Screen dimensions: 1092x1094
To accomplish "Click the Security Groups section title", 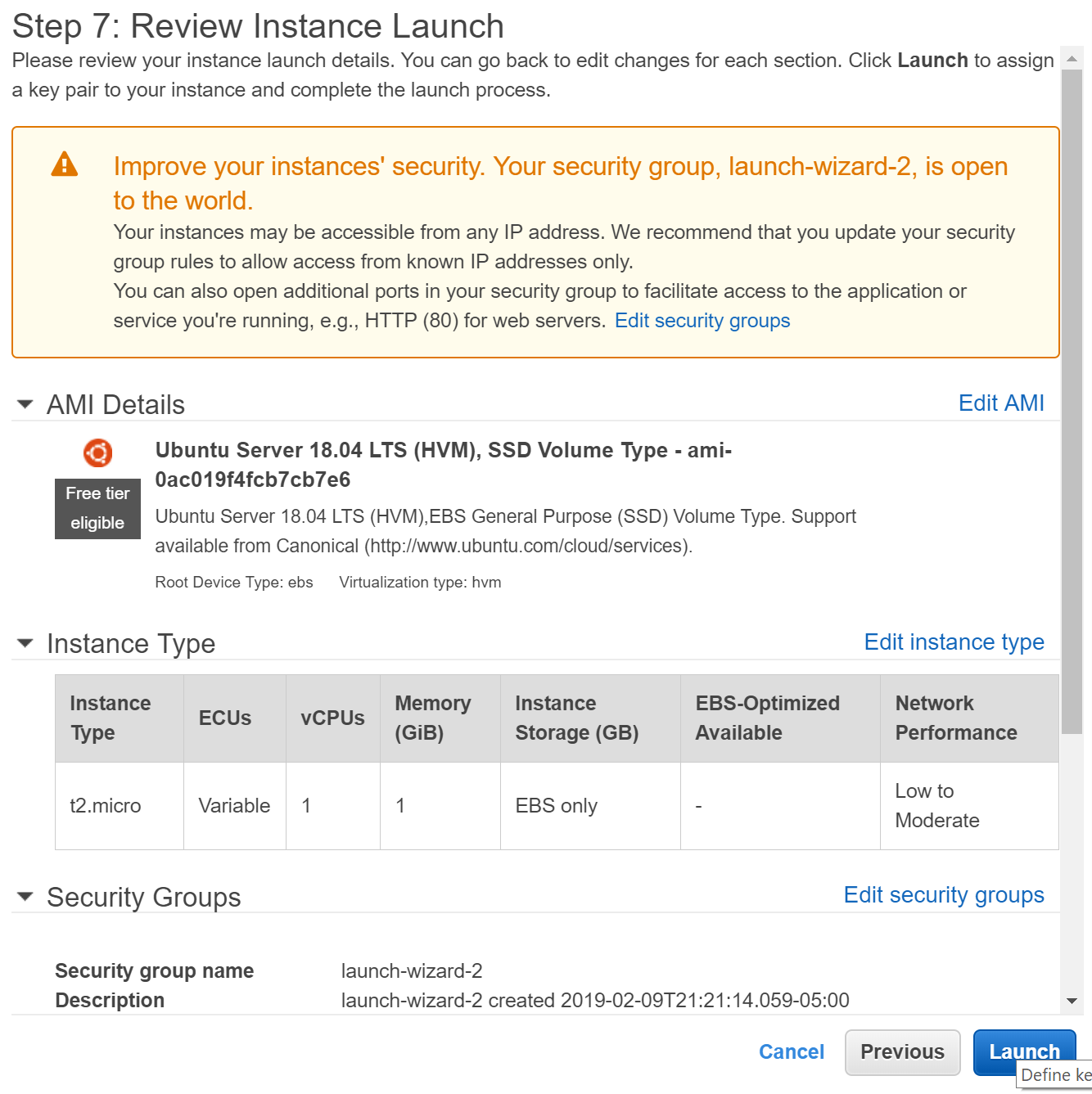I will pos(144,898).
